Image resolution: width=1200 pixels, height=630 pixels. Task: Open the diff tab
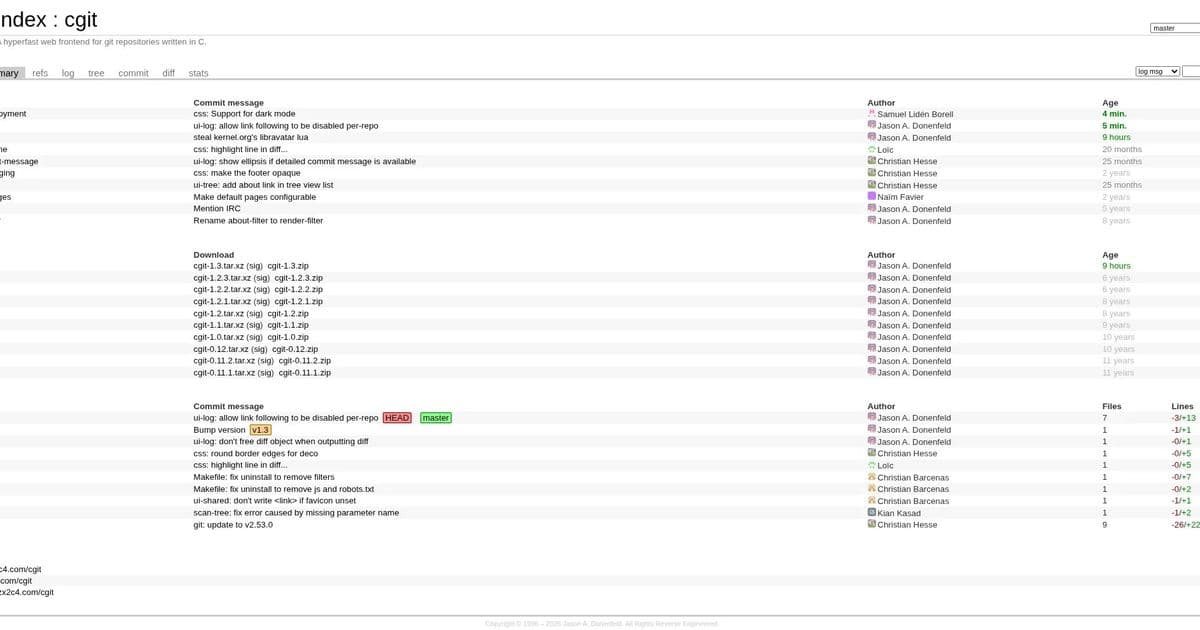point(167,72)
